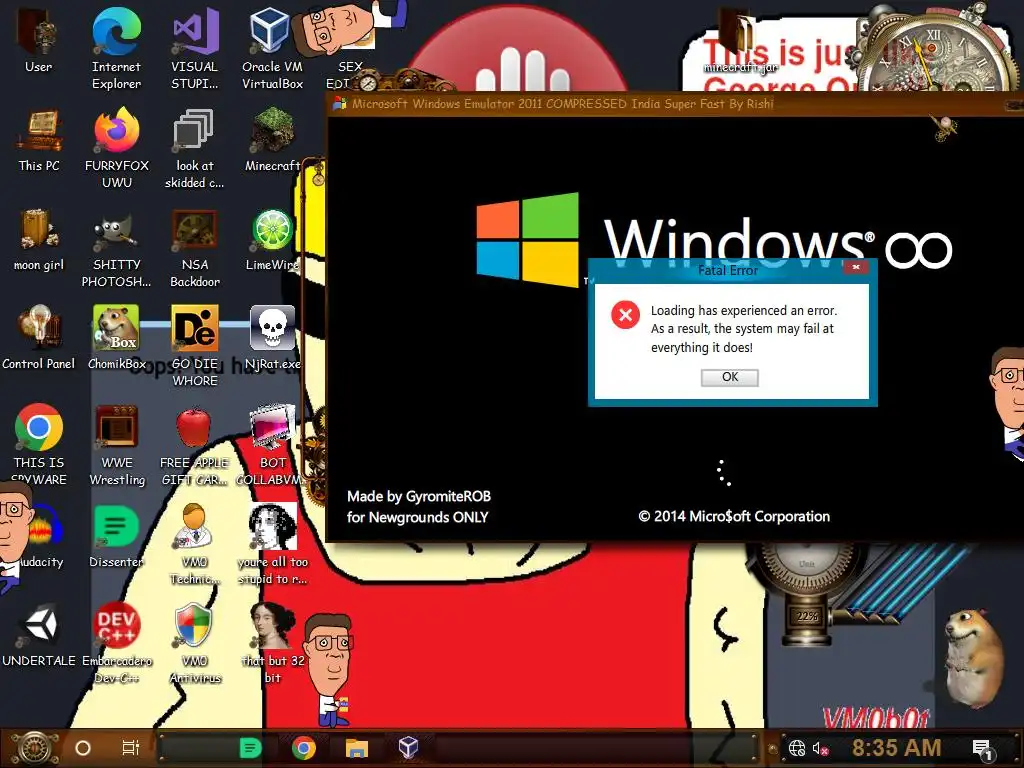Open the green Dissenter taskbar icon
Image resolution: width=1024 pixels, height=768 pixels.
(251, 748)
